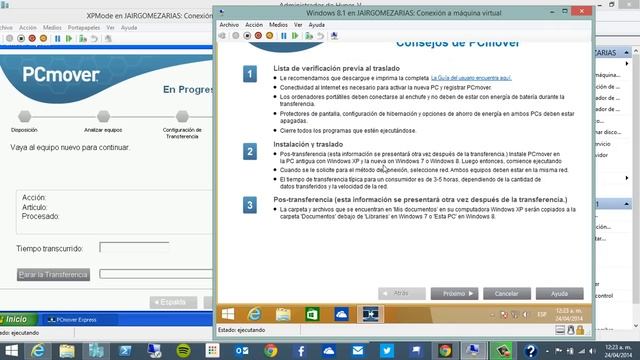Show hidden guest system tray icons

492,314
